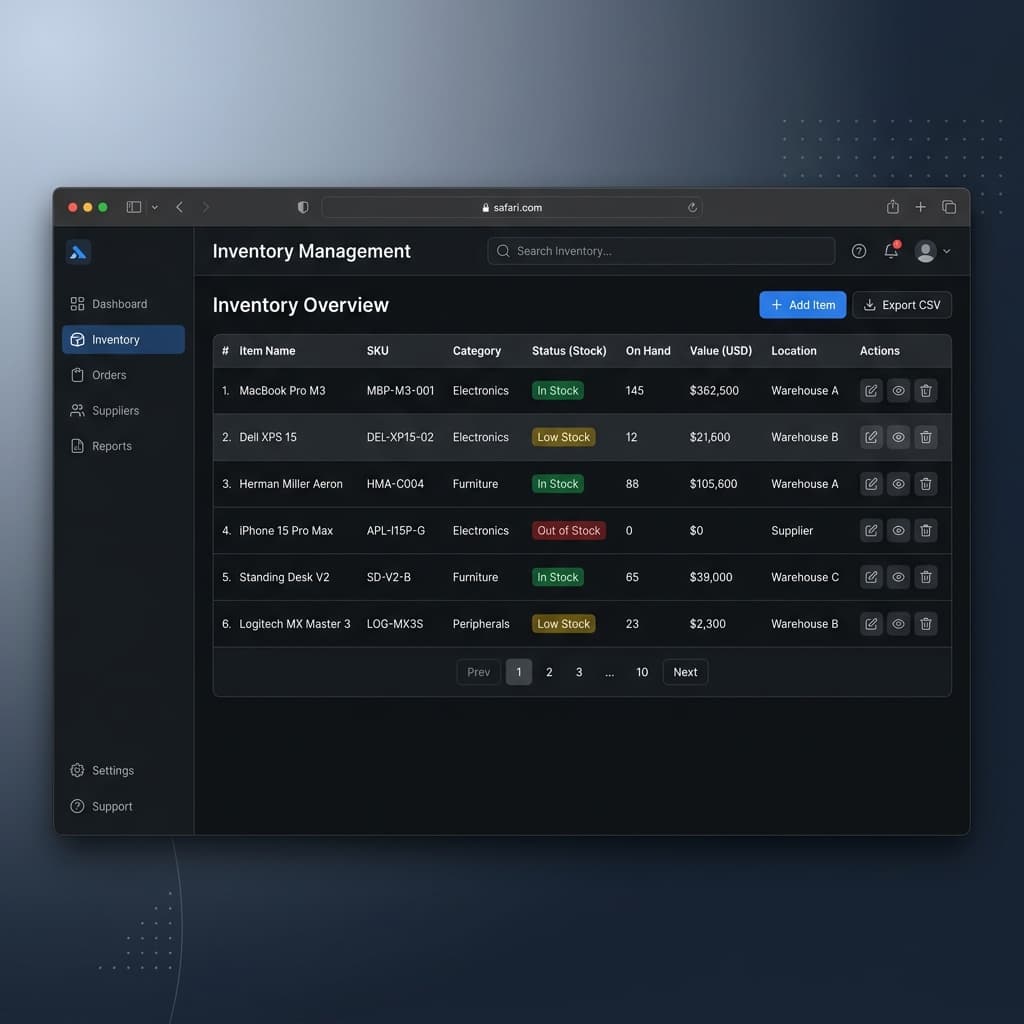The height and width of the screenshot is (1024, 1024).
Task: Go to page 1
Action: (x=519, y=672)
